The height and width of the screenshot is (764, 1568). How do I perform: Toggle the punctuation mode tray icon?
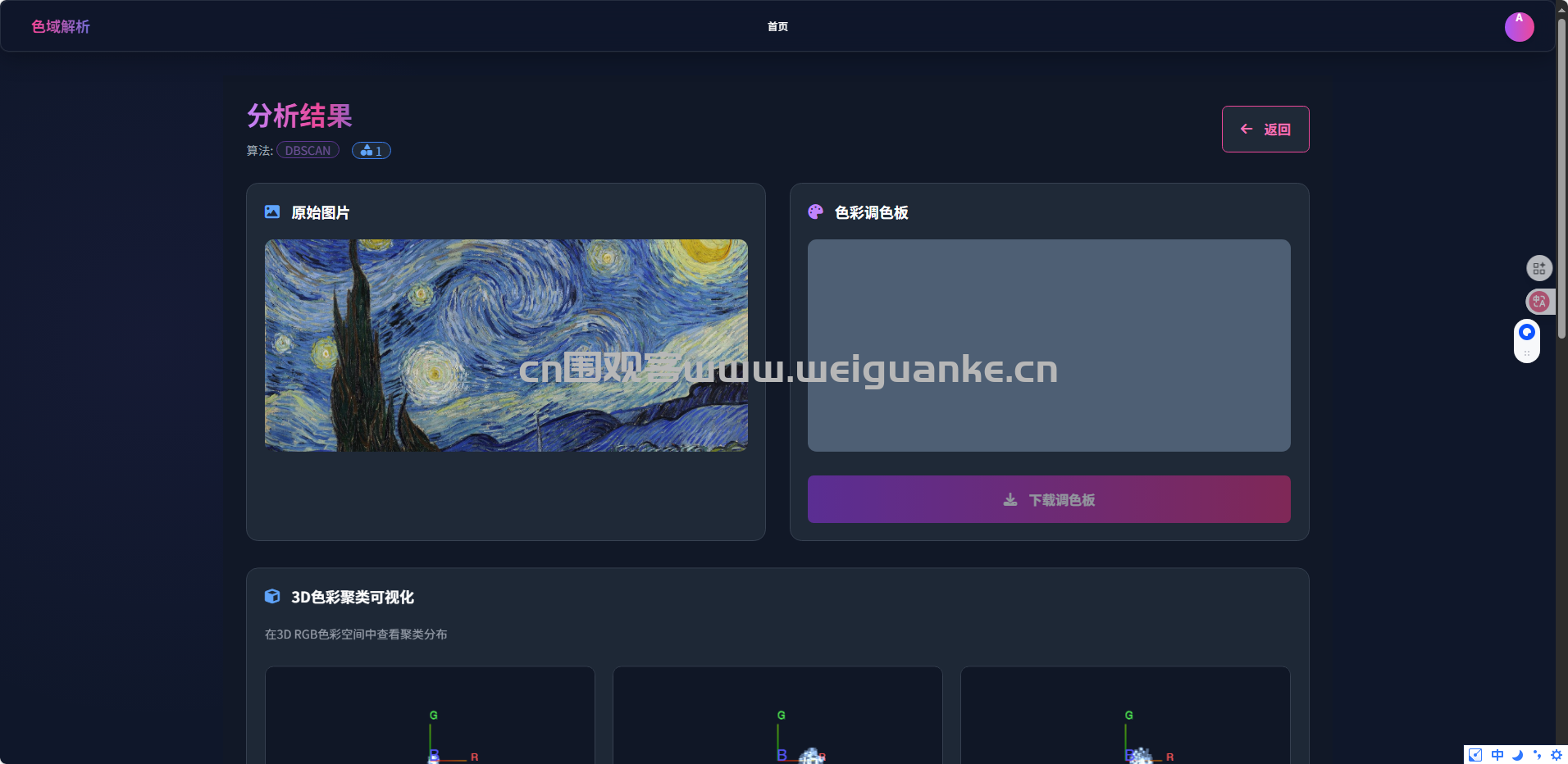click(x=1537, y=755)
